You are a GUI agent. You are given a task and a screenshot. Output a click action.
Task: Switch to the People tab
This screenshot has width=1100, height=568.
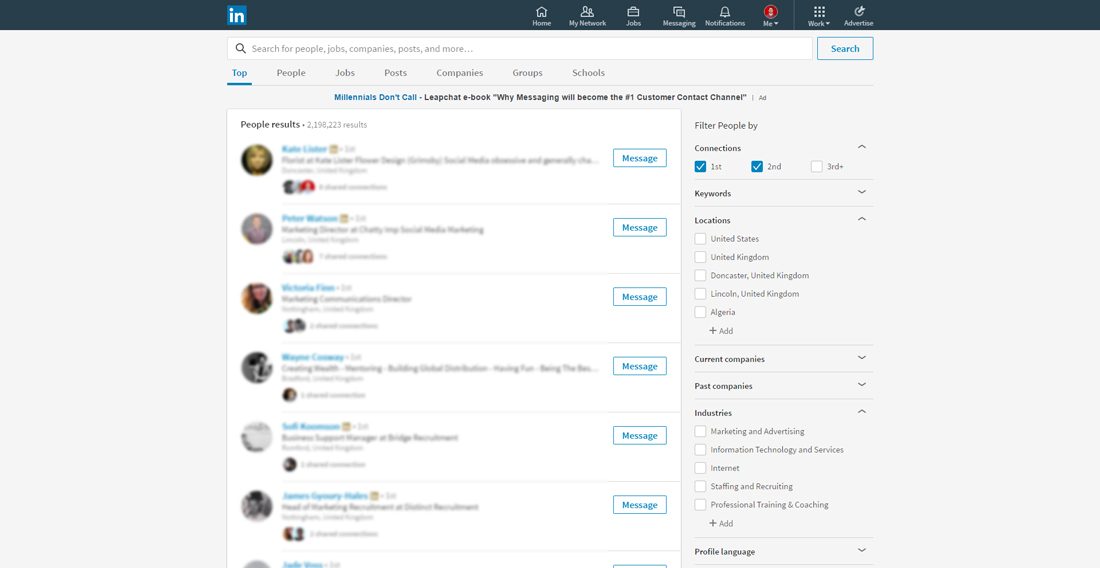click(291, 73)
